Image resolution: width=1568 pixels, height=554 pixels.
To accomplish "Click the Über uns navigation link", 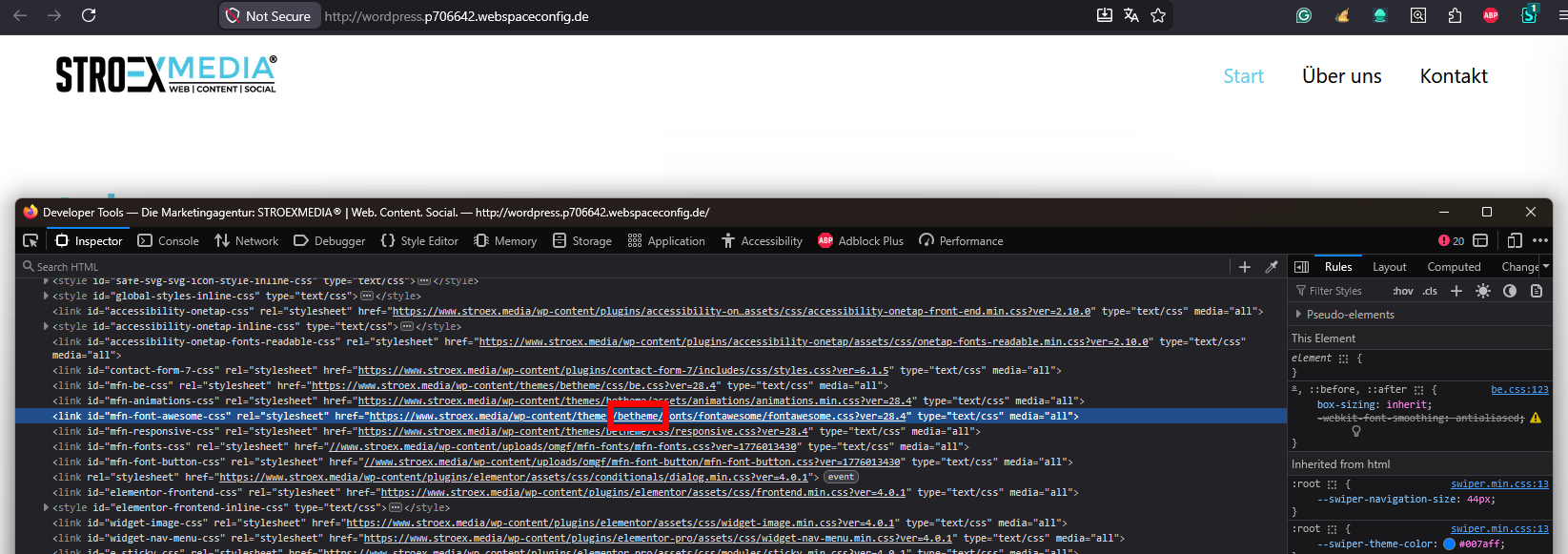I will [x=1341, y=76].
